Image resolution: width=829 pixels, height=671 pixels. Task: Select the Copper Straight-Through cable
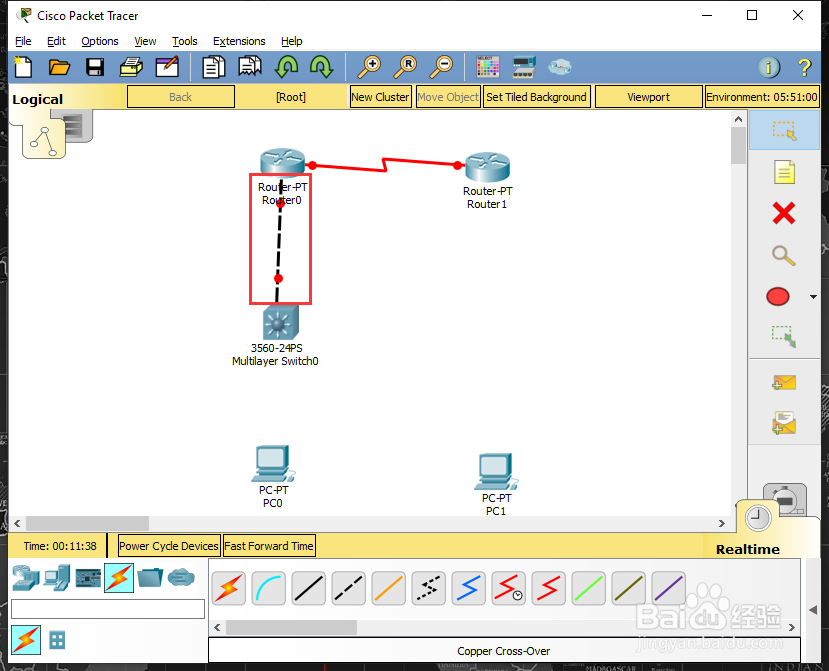click(x=309, y=588)
